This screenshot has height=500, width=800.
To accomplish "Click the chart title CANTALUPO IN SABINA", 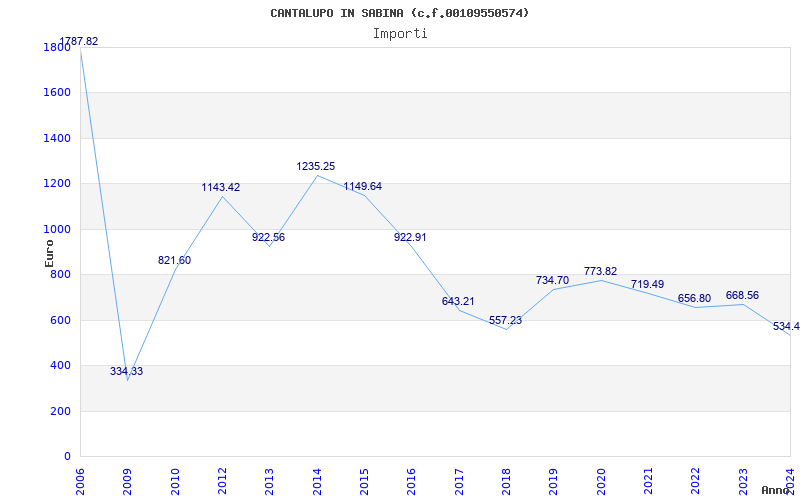I will [x=400, y=13].
